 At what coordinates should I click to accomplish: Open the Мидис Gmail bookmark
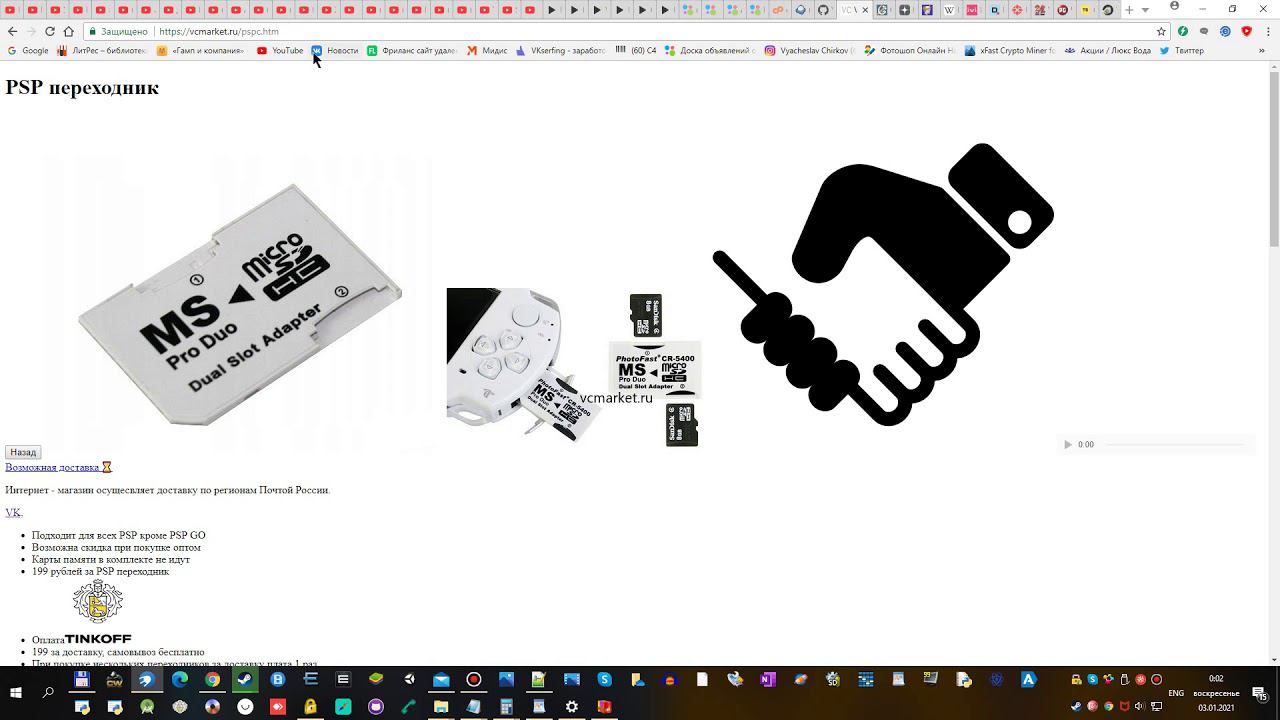[487, 50]
